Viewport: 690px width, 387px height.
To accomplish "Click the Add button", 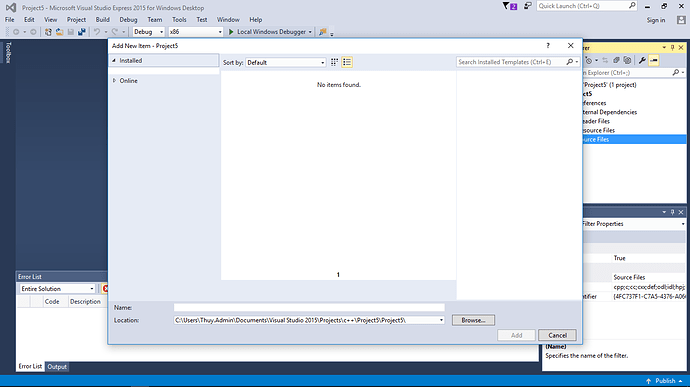I will click(x=516, y=335).
